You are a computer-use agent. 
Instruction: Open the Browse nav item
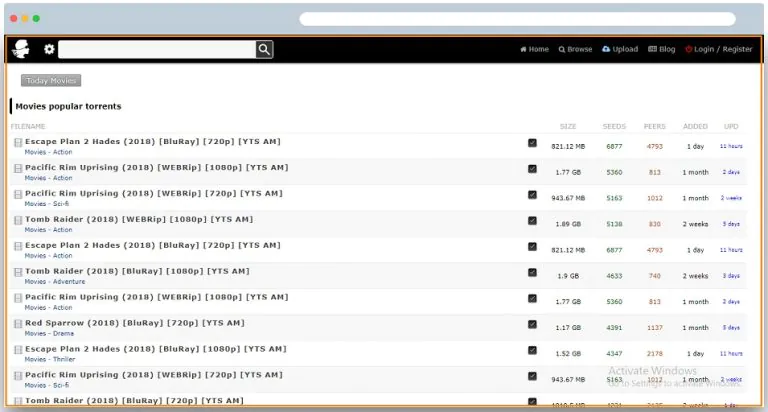(x=575, y=49)
